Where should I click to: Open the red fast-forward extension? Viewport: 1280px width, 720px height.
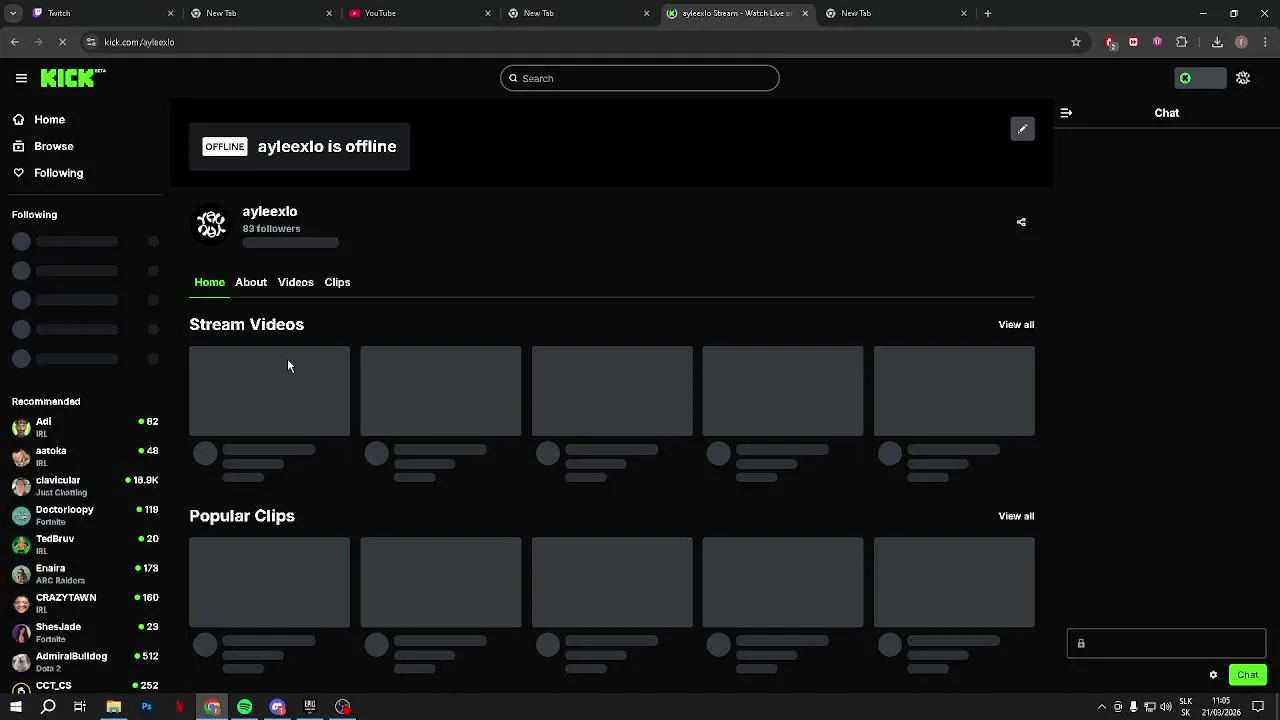pyautogui.click(x=1133, y=42)
